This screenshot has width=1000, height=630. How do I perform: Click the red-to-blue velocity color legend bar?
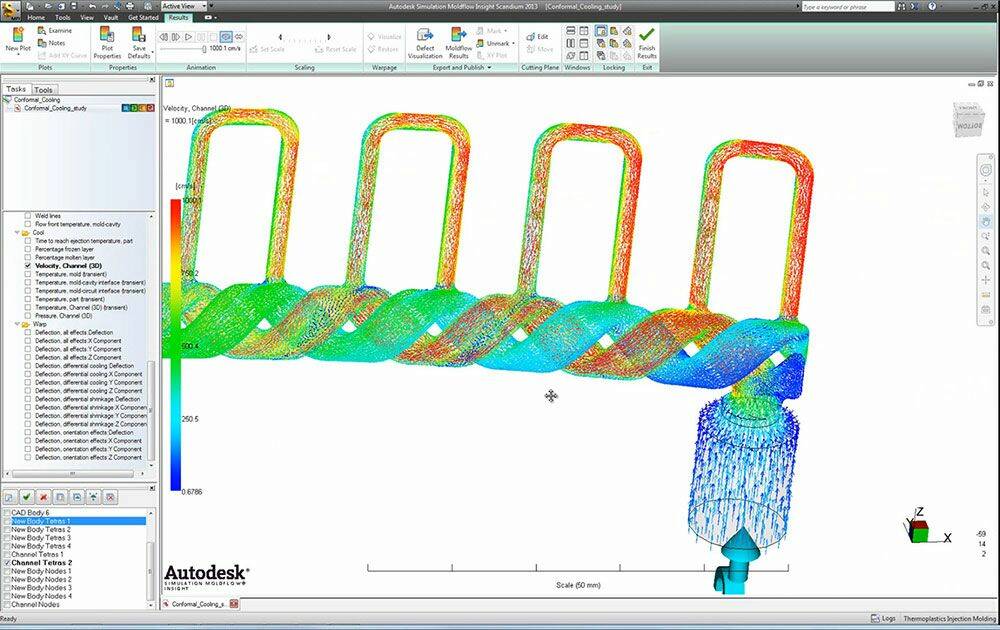coord(175,345)
